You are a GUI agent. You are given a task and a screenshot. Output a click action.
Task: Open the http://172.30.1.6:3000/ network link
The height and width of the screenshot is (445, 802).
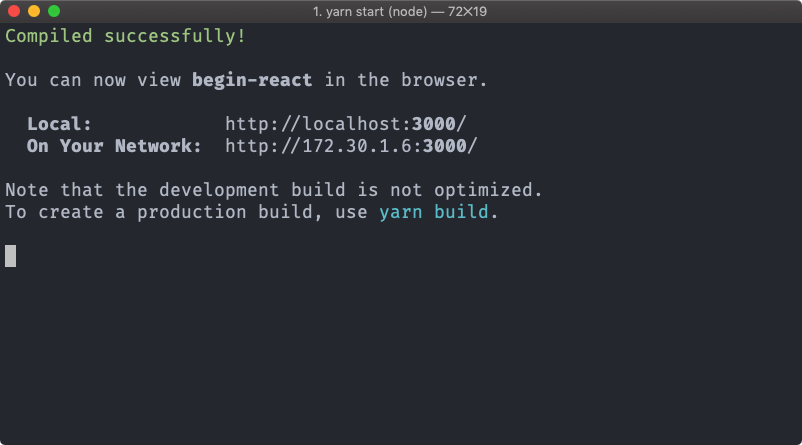351,146
